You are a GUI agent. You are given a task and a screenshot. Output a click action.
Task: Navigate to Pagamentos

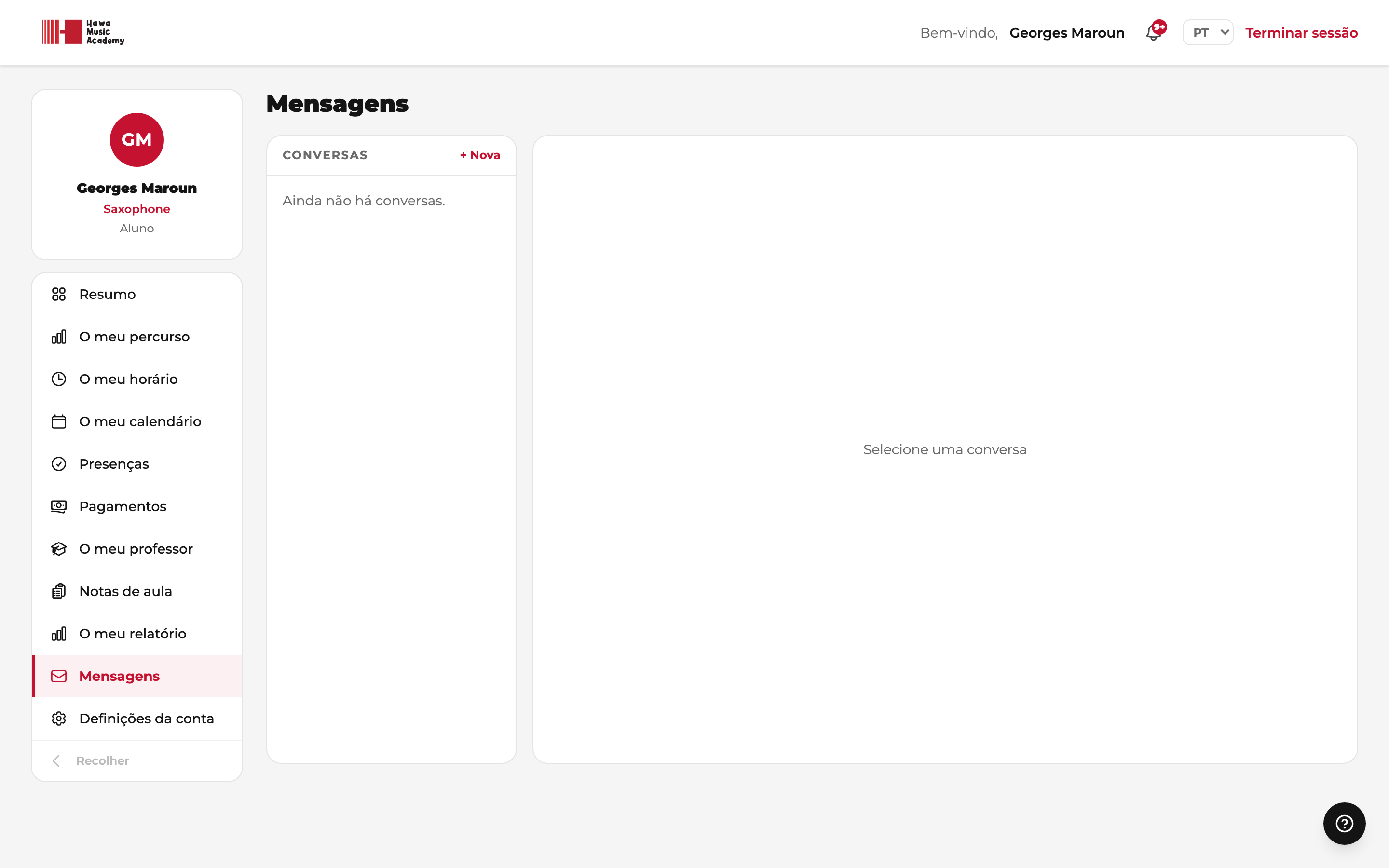click(137, 506)
